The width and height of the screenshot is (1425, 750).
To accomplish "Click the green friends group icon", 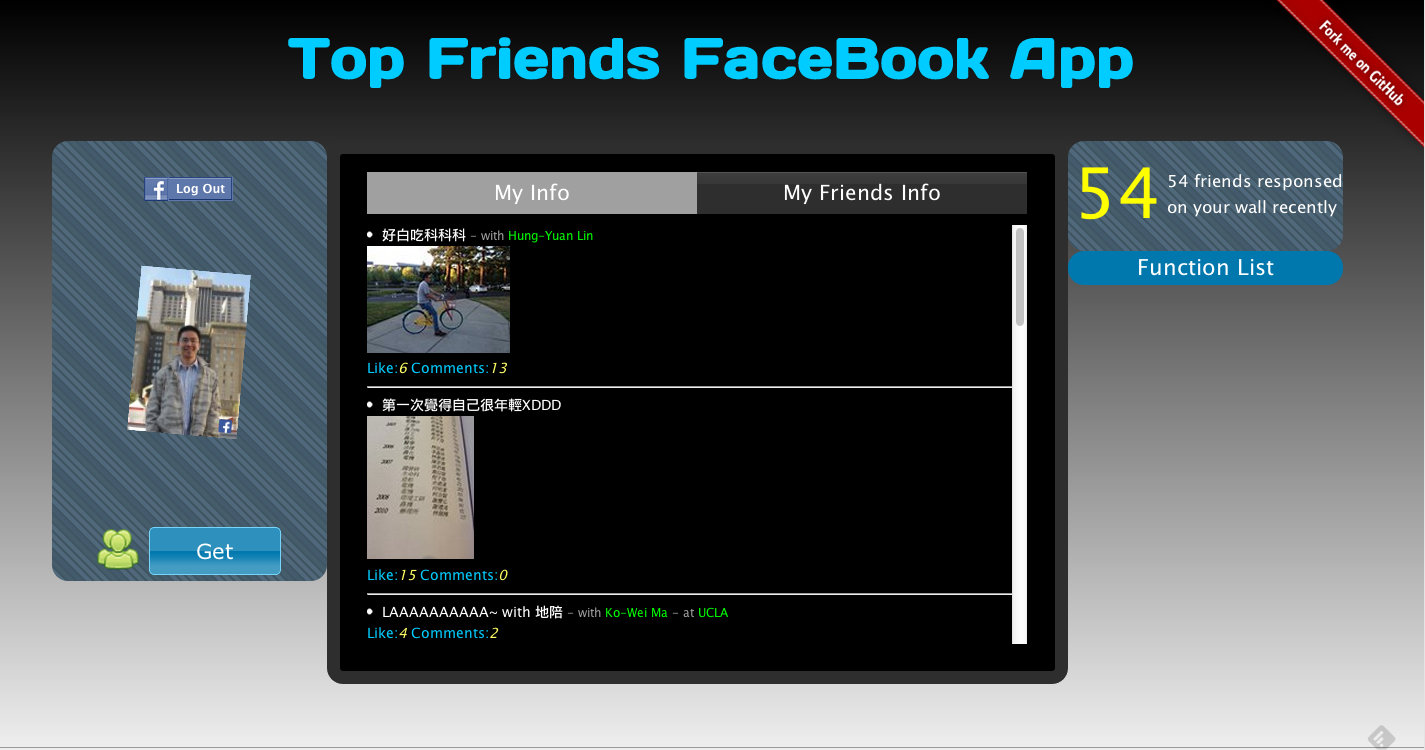I will 118,550.
